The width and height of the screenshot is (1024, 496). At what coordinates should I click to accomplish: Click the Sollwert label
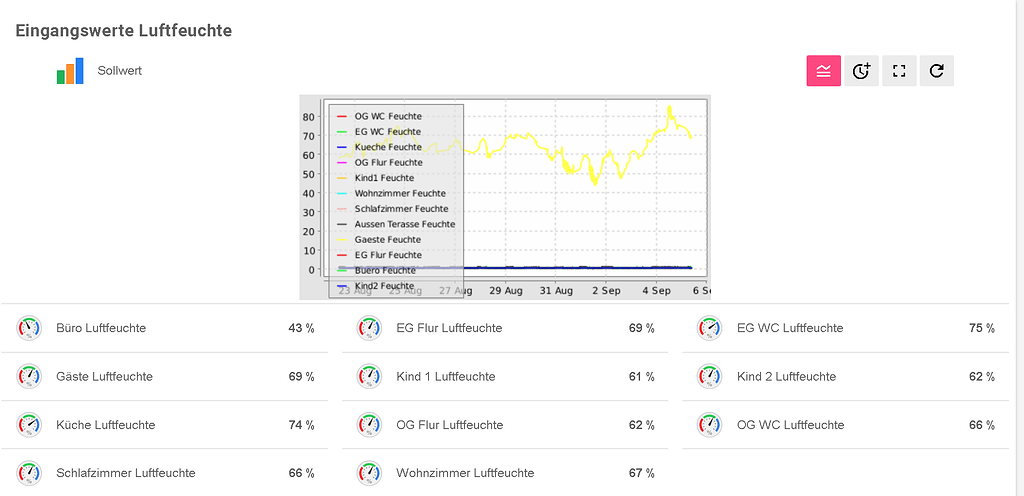[x=120, y=70]
